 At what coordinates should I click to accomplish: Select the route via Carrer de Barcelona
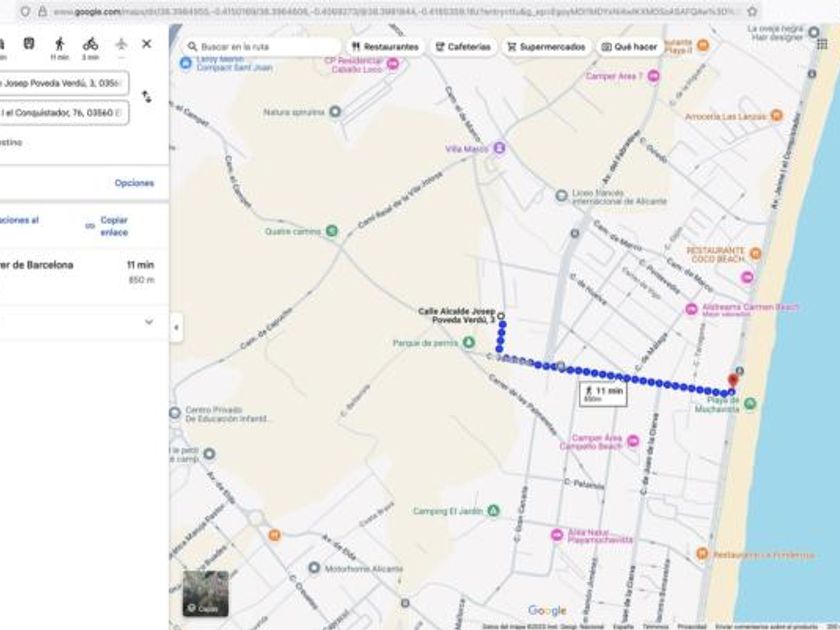78,272
